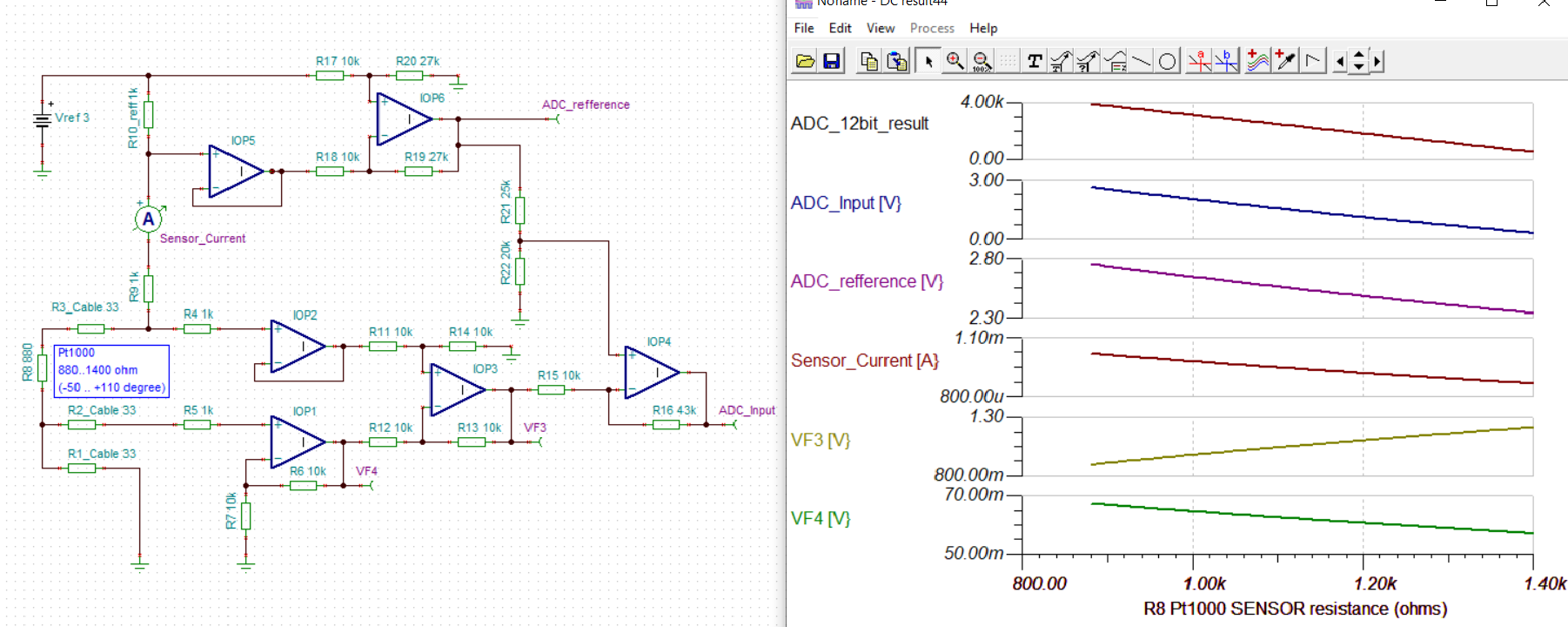The image size is (1568, 627).
Task: Enable cursor 'b' on the diagram
Action: pyautogui.click(x=1226, y=61)
